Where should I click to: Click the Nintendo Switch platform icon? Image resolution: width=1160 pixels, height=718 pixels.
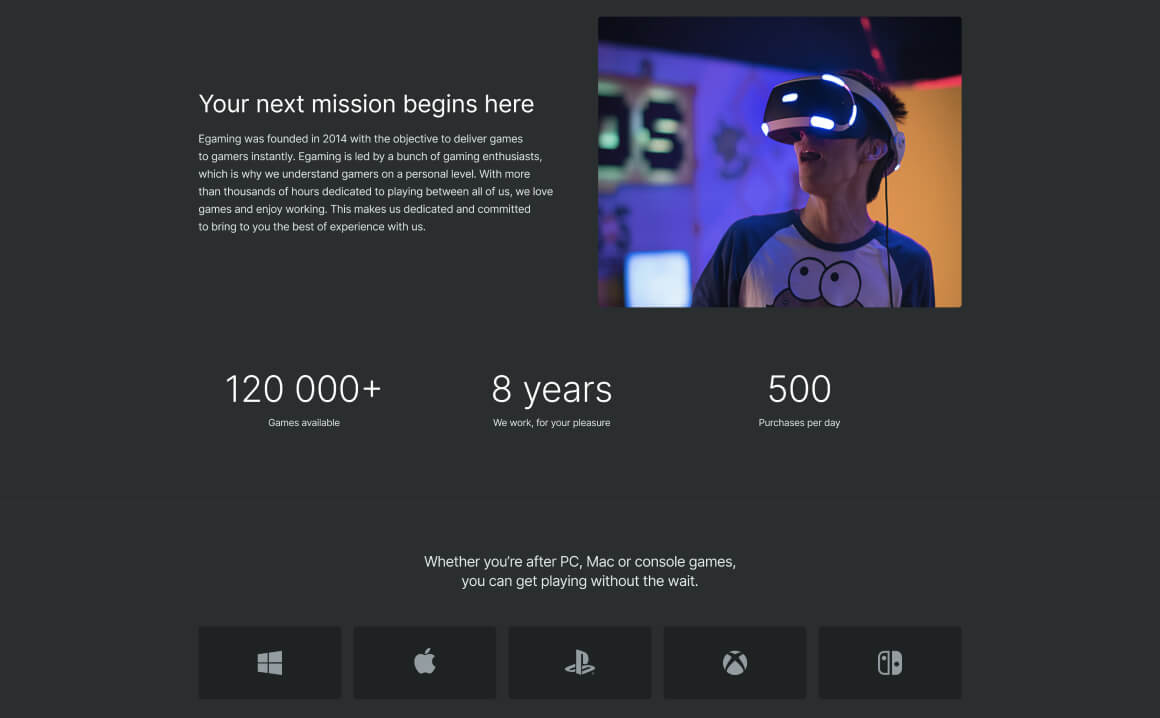click(x=889, y=662)
